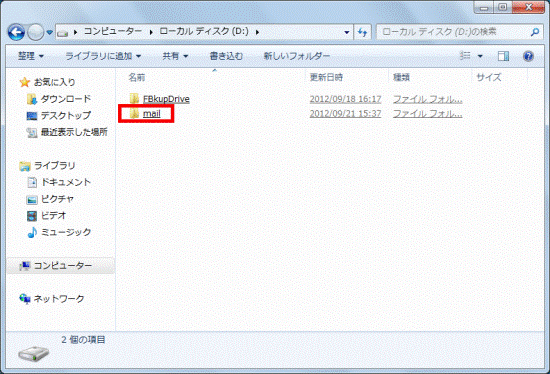Screen dimensions: 550x374
Task: Change view with the view icon
Action: coord(465,56)
